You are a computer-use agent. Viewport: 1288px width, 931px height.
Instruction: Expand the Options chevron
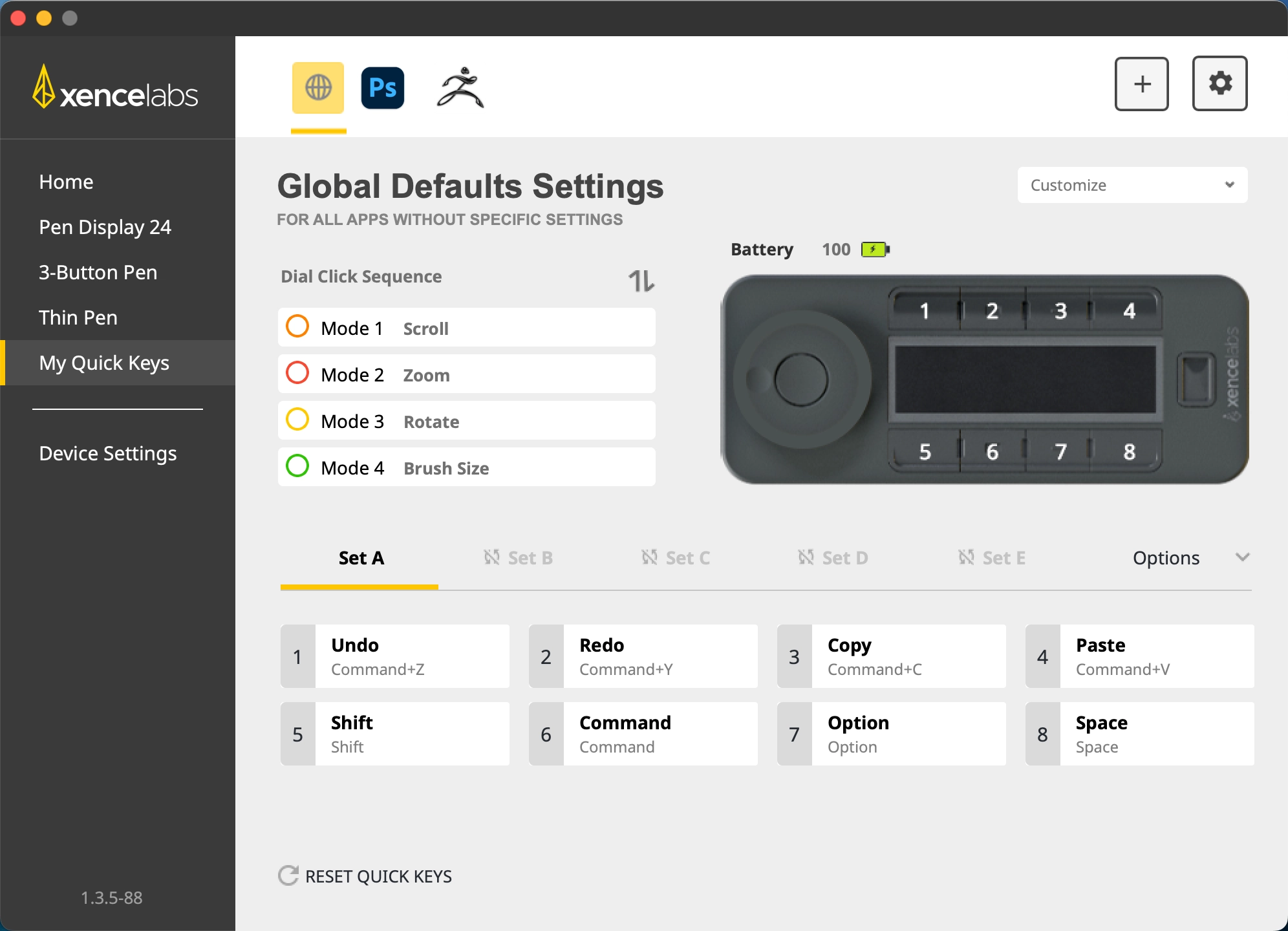pos(1242,557)
